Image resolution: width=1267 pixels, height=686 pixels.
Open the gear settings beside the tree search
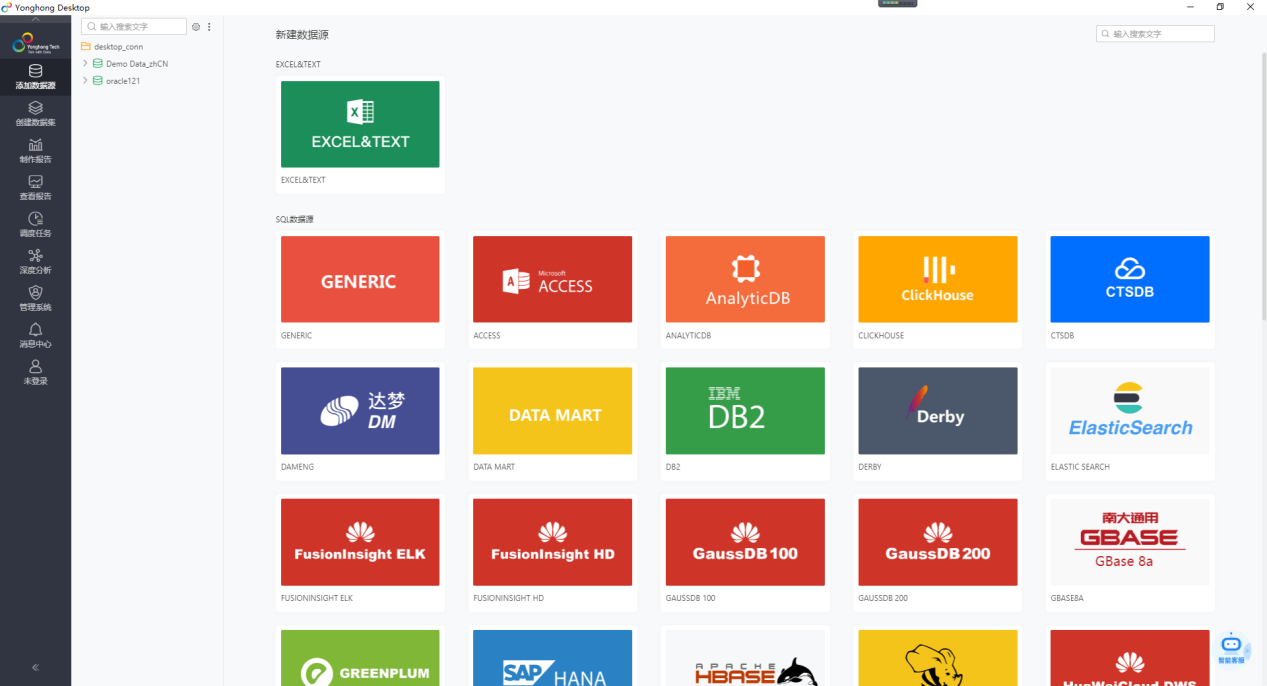pyautogui.click(x=196, y=27)
